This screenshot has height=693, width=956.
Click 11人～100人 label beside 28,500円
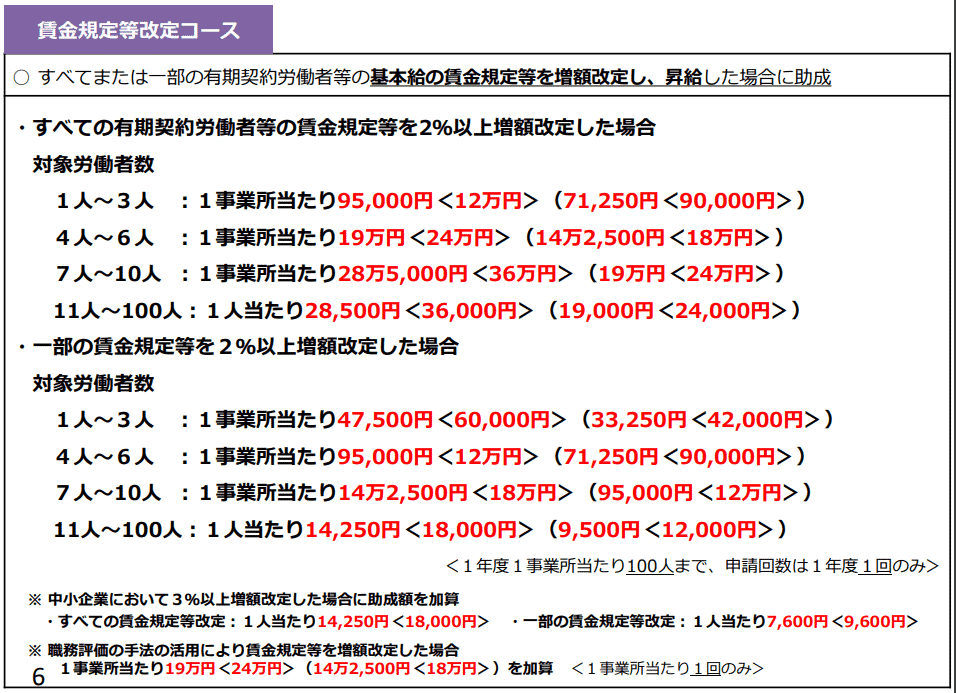coord(118,311)
